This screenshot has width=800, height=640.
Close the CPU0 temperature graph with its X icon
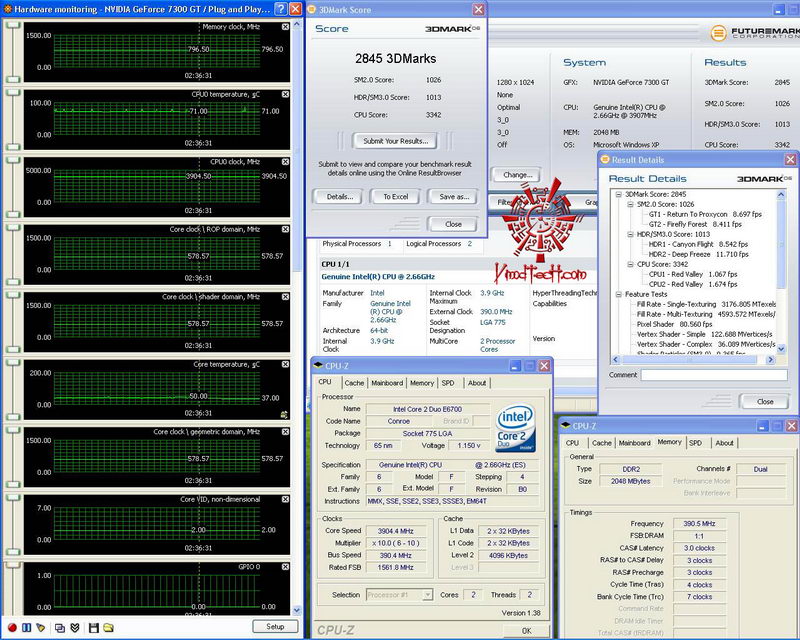pyautogui.click(x=285, y=94)
